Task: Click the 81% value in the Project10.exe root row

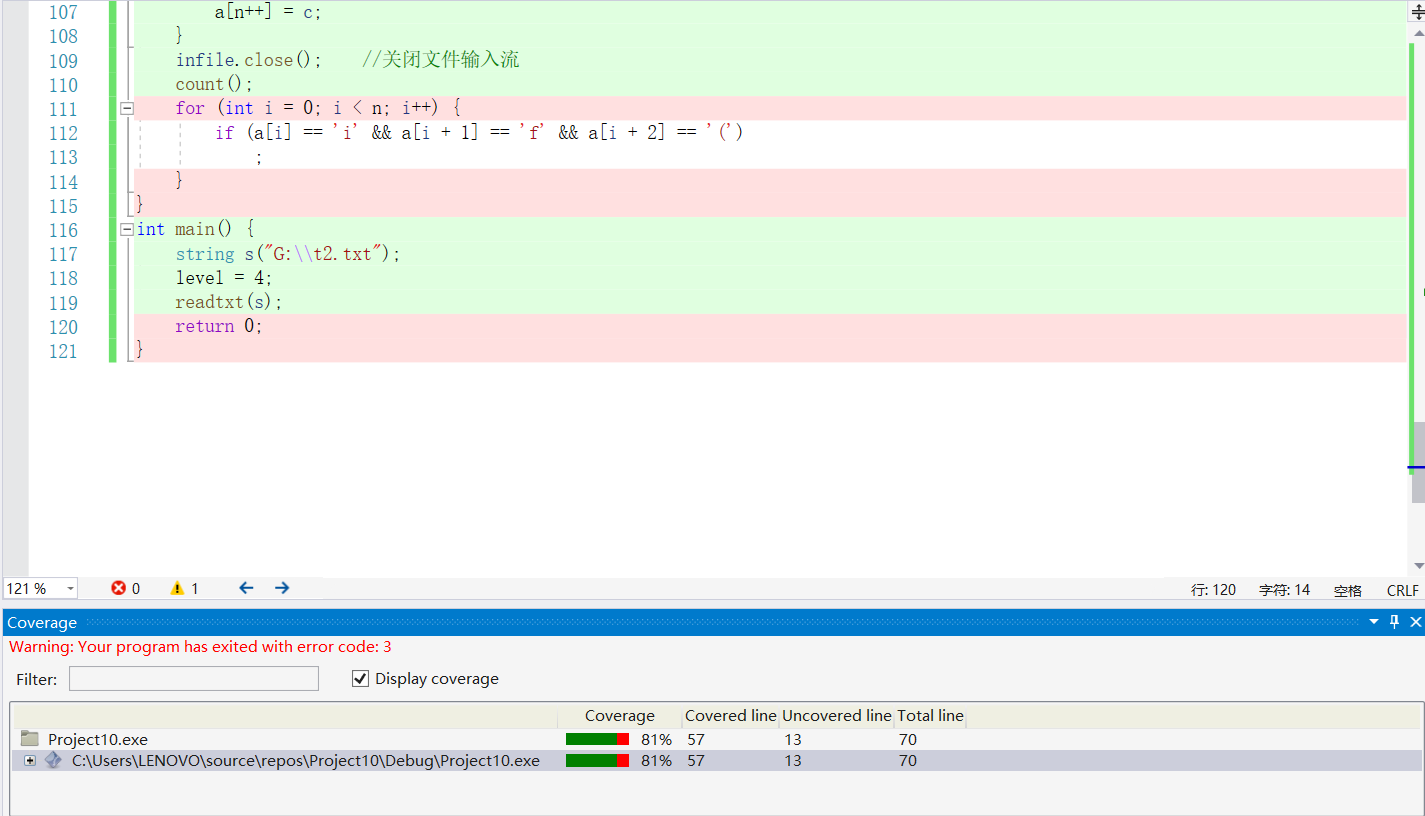Action: pos(656,740)
